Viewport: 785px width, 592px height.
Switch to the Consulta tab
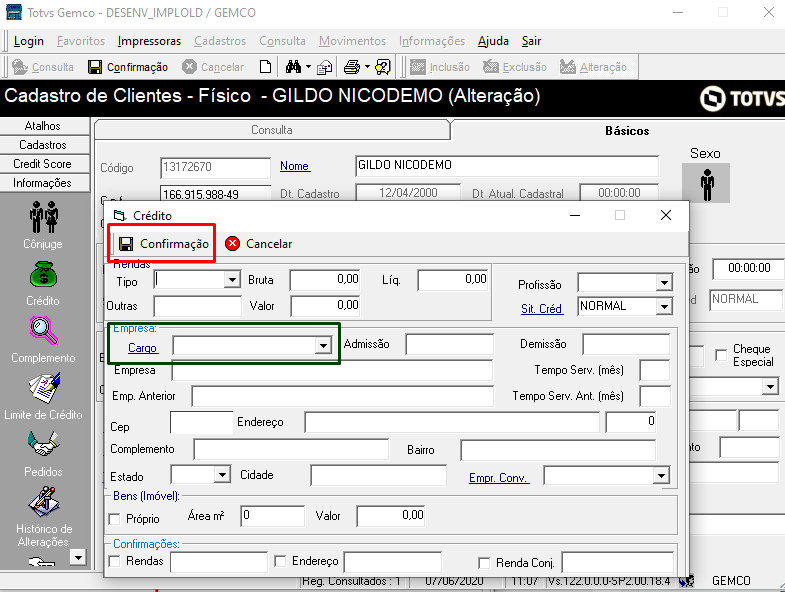pos(272,130)
